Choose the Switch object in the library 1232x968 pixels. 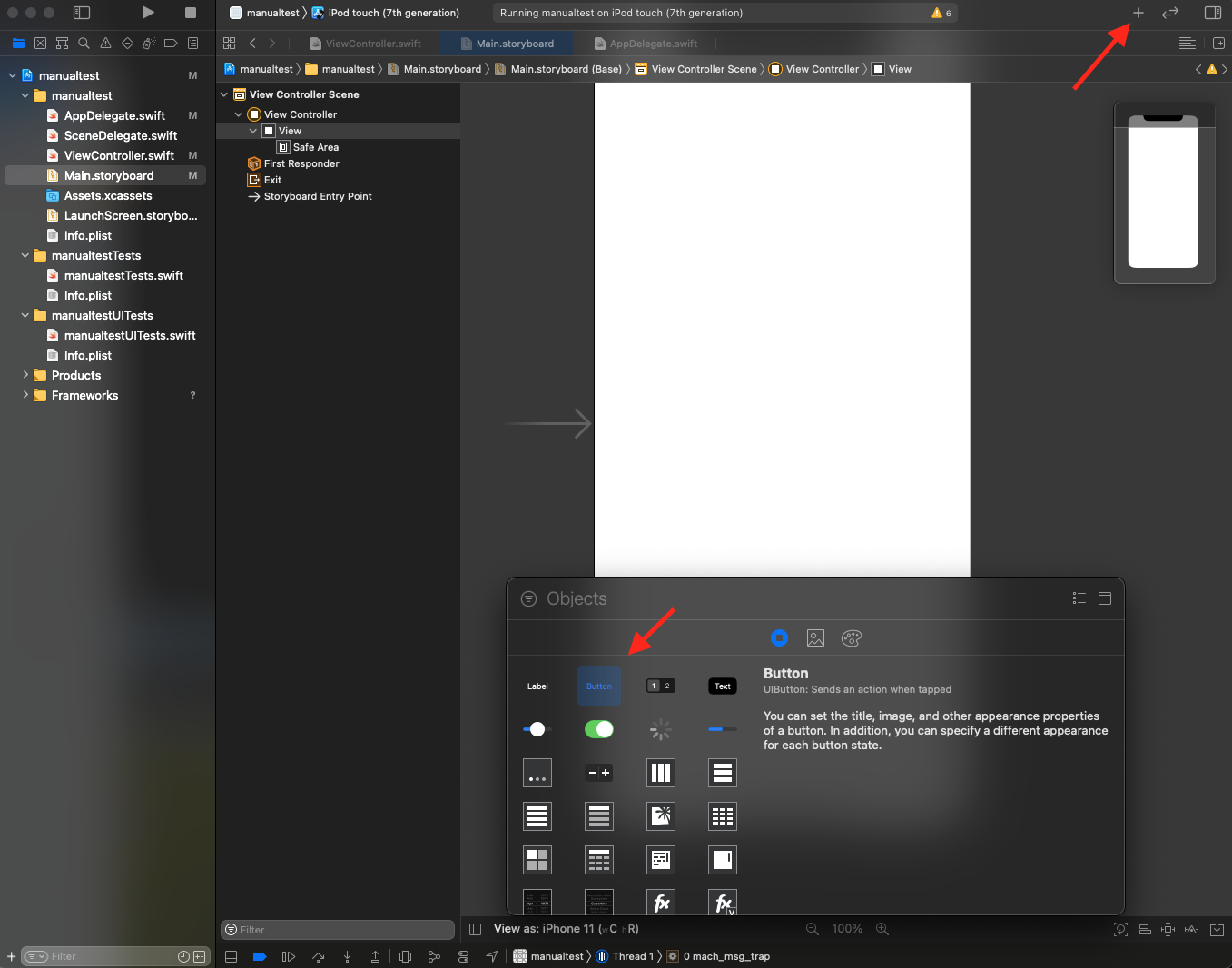click(x=599, y=729)
